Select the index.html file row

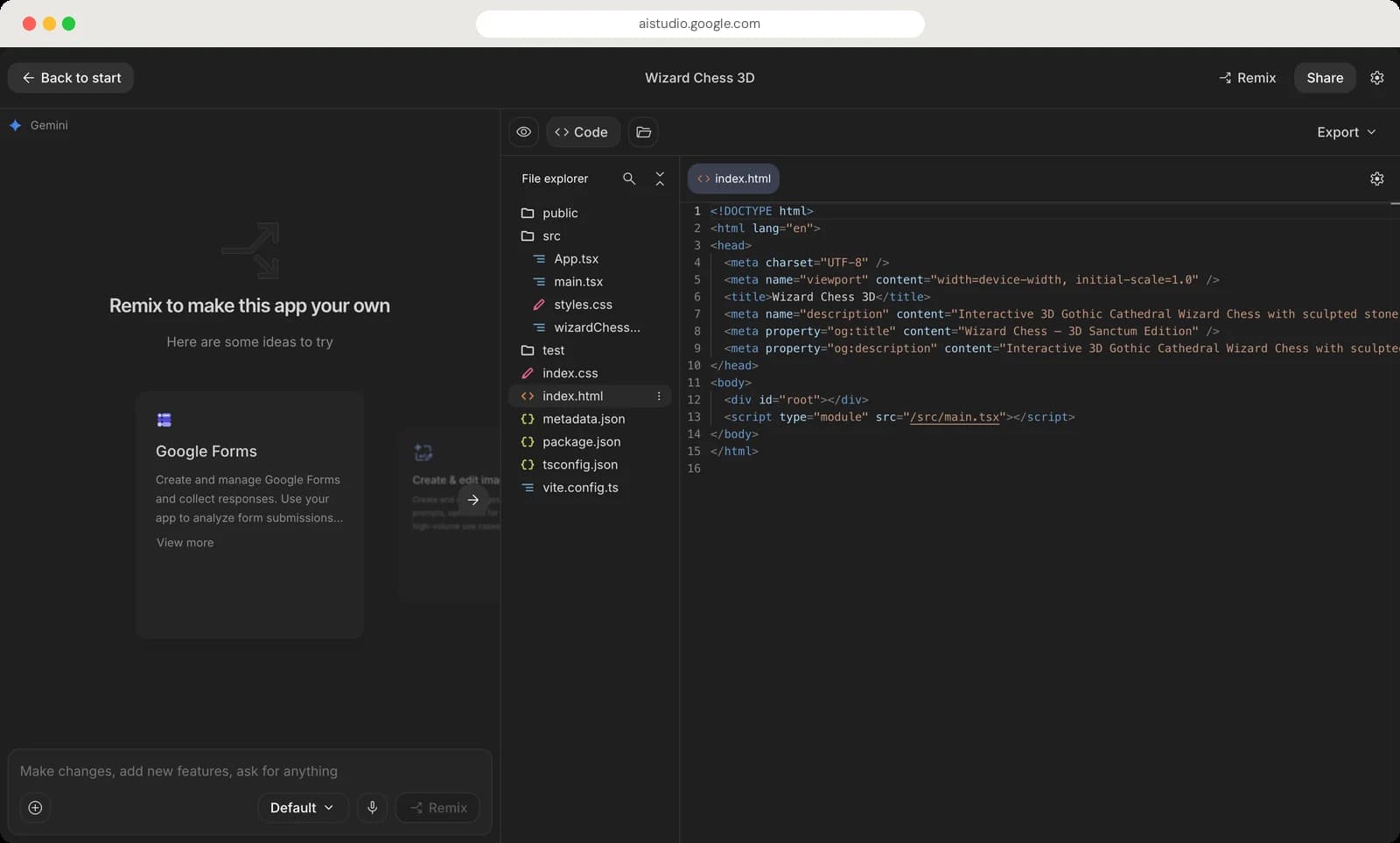click(x=590, y=396)
